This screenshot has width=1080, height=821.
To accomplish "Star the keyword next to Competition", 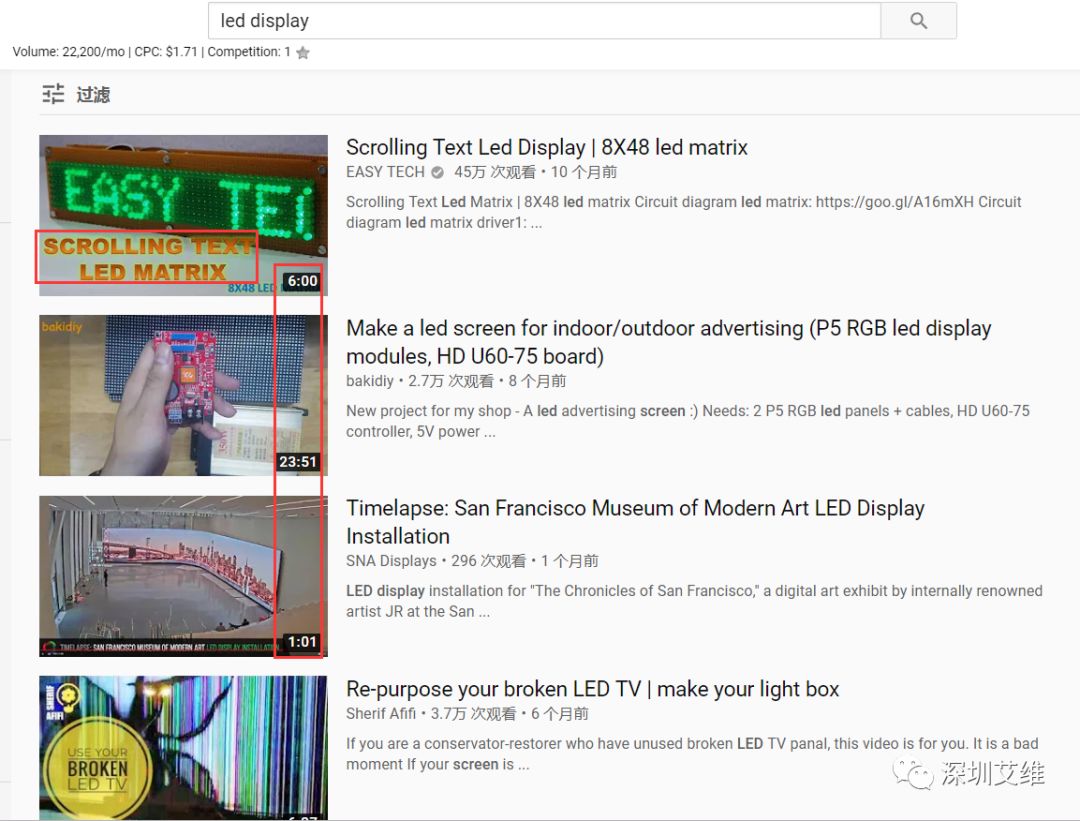I will (302, 52).
